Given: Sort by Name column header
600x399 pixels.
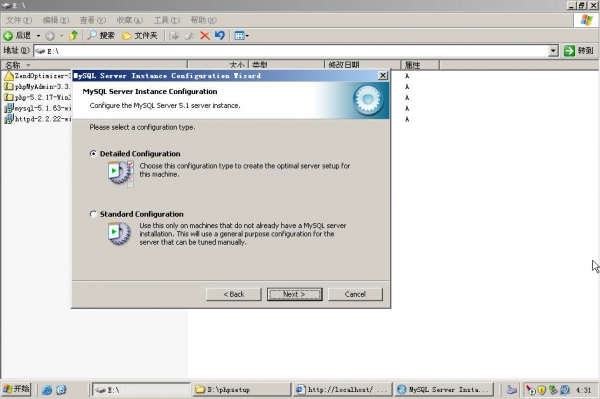Looking at the screenshot, I should pyautogui.click(x=94, y=65).
